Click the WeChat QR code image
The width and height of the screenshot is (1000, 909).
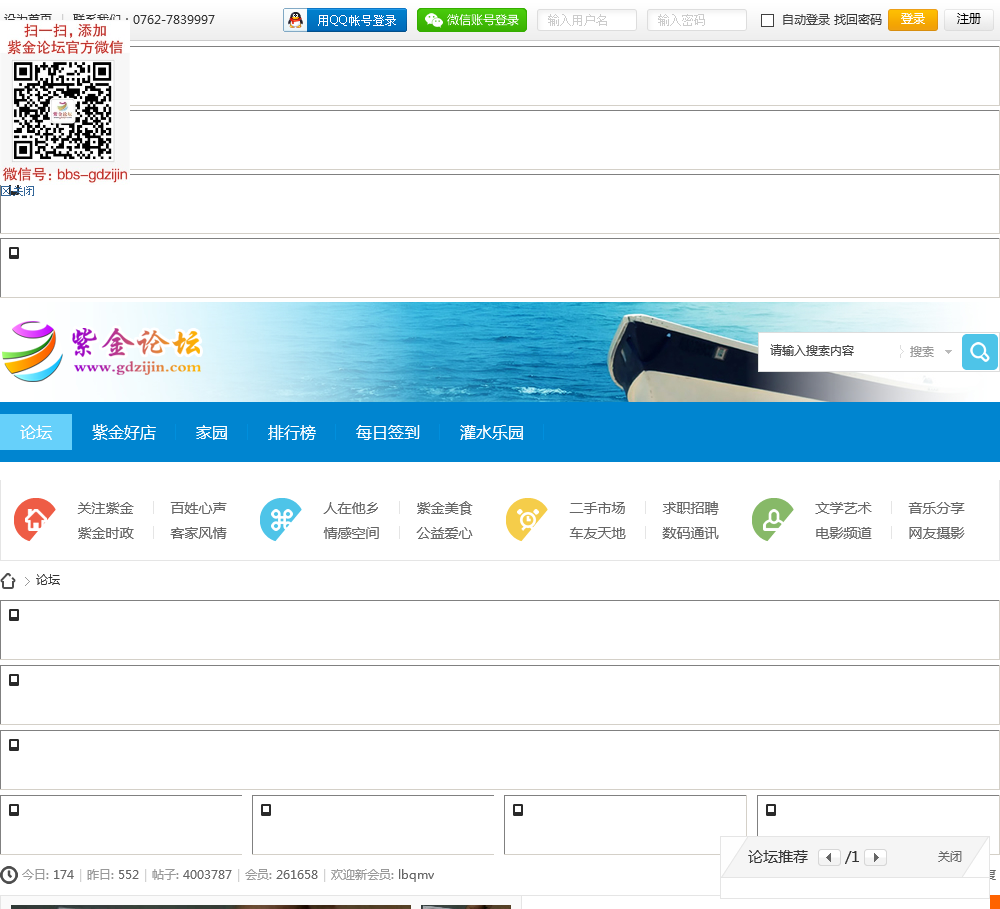63,110
